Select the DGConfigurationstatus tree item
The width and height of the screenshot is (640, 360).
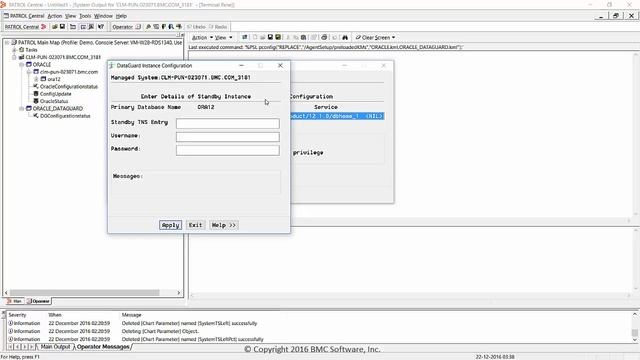[65, 116]
